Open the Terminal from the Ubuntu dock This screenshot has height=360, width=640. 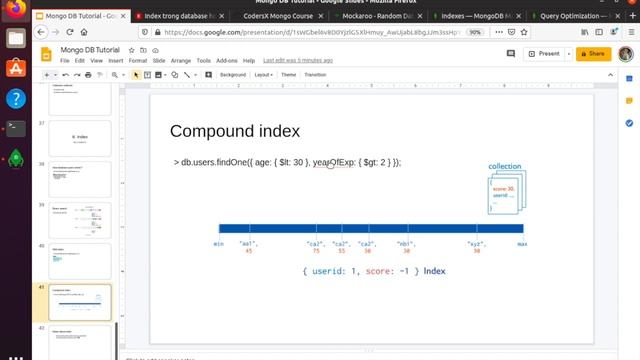[16, 128]
